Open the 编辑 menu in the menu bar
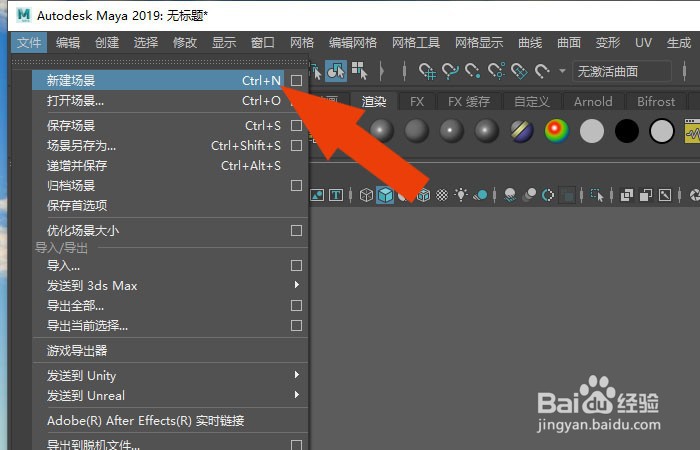The image size is (700, 450). 68,42
